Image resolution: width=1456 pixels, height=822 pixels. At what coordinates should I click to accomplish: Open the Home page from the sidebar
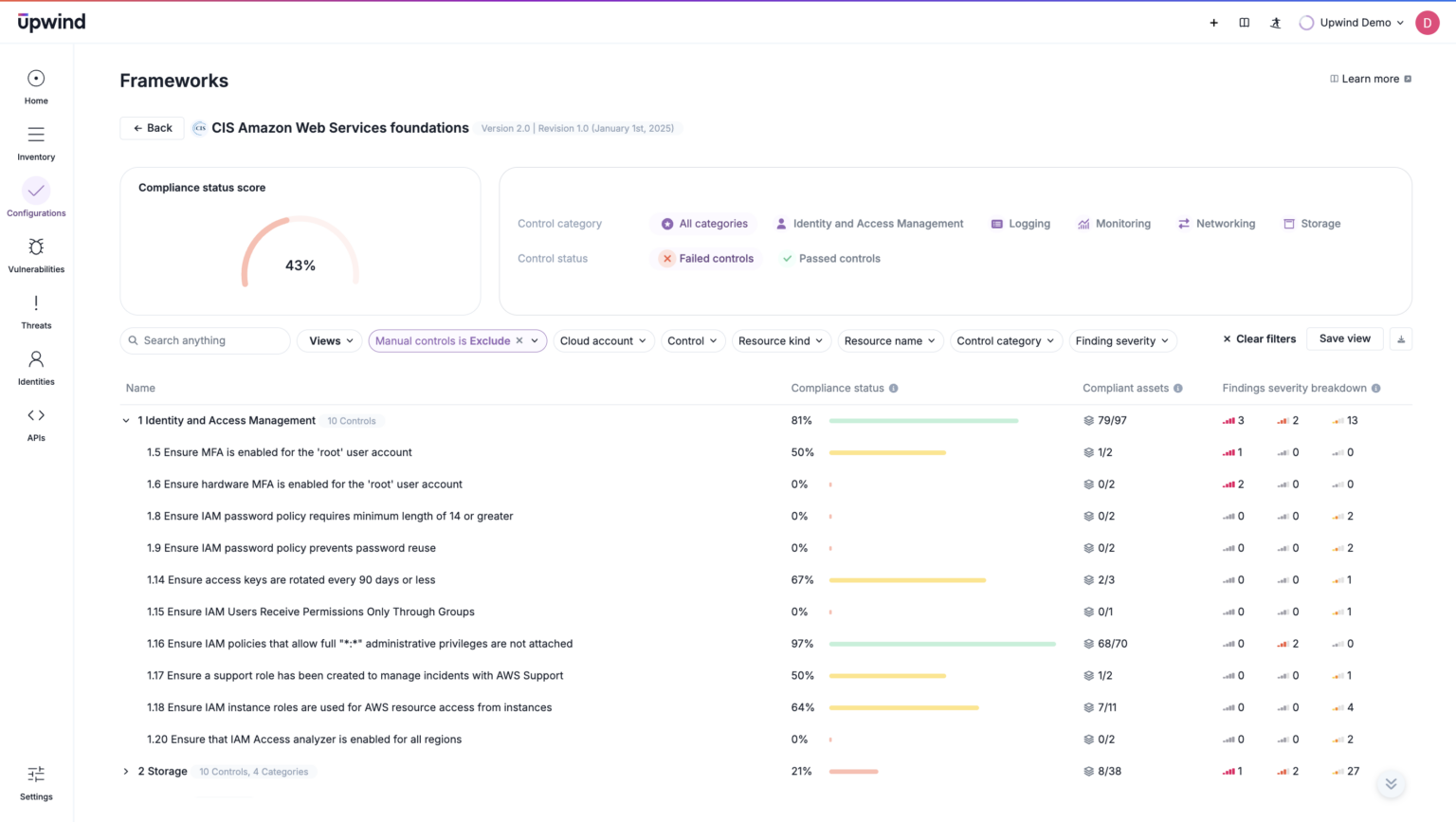35,86
